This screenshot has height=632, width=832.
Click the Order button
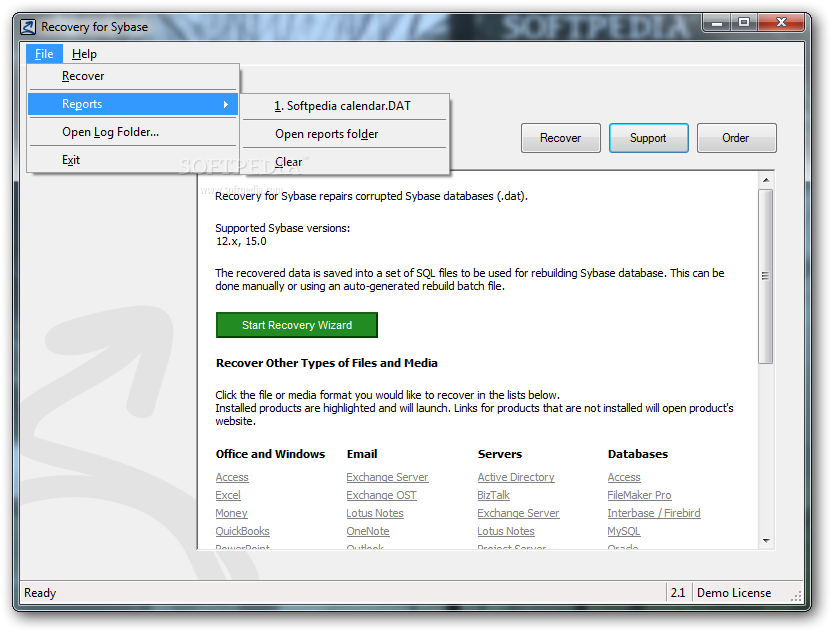click(736, 138)
